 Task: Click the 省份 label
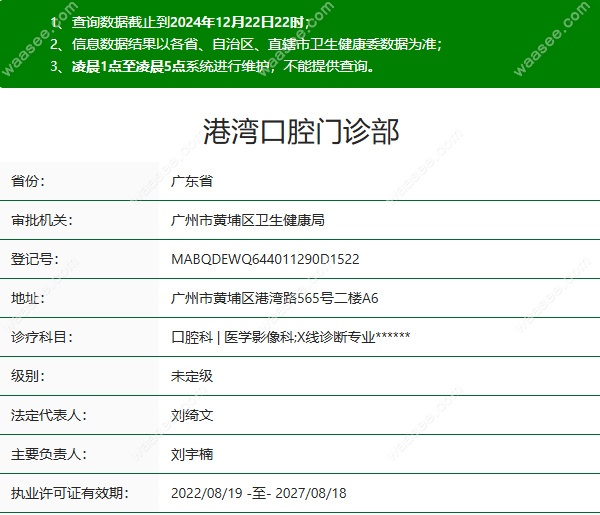coord(28,181)
